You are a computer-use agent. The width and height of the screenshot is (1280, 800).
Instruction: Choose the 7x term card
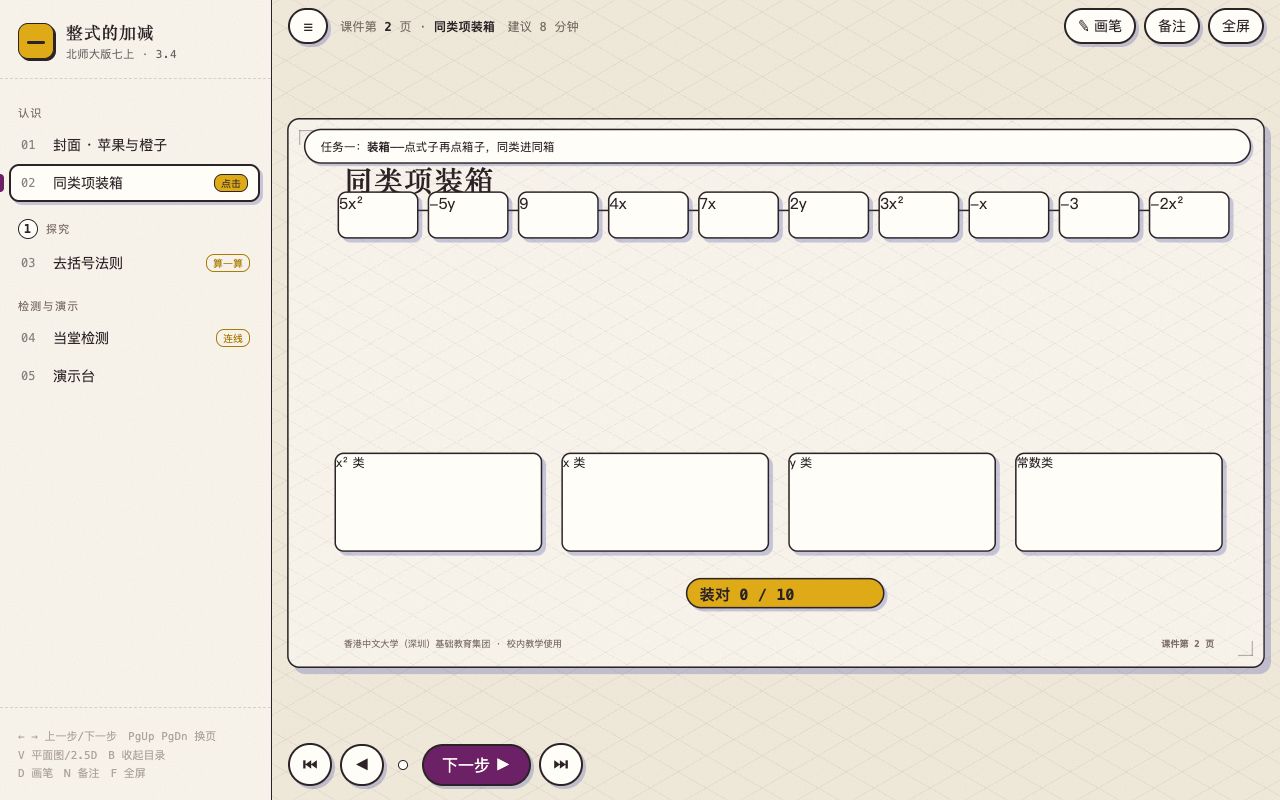[738, 215]
